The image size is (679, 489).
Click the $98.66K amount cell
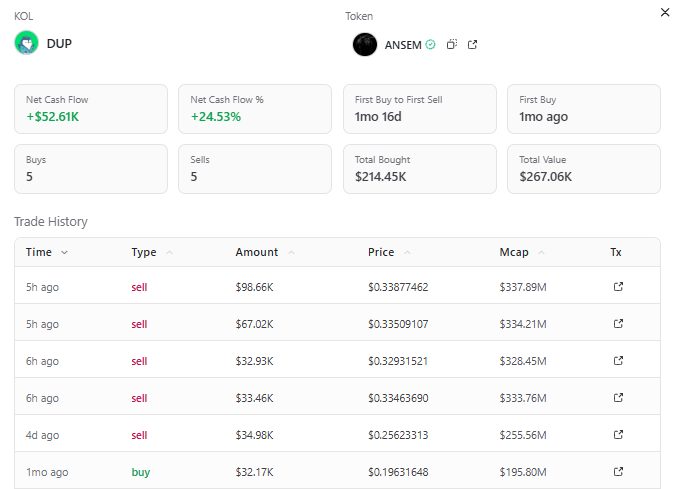pyautogui.click(x=254, y=287)
